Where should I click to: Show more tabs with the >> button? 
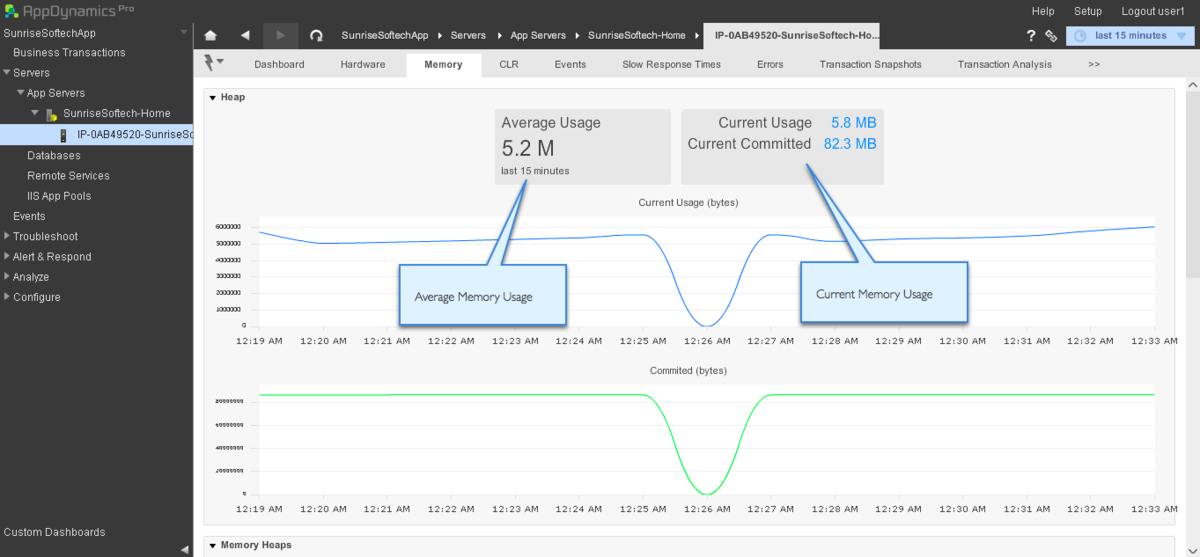(1094, 64)
